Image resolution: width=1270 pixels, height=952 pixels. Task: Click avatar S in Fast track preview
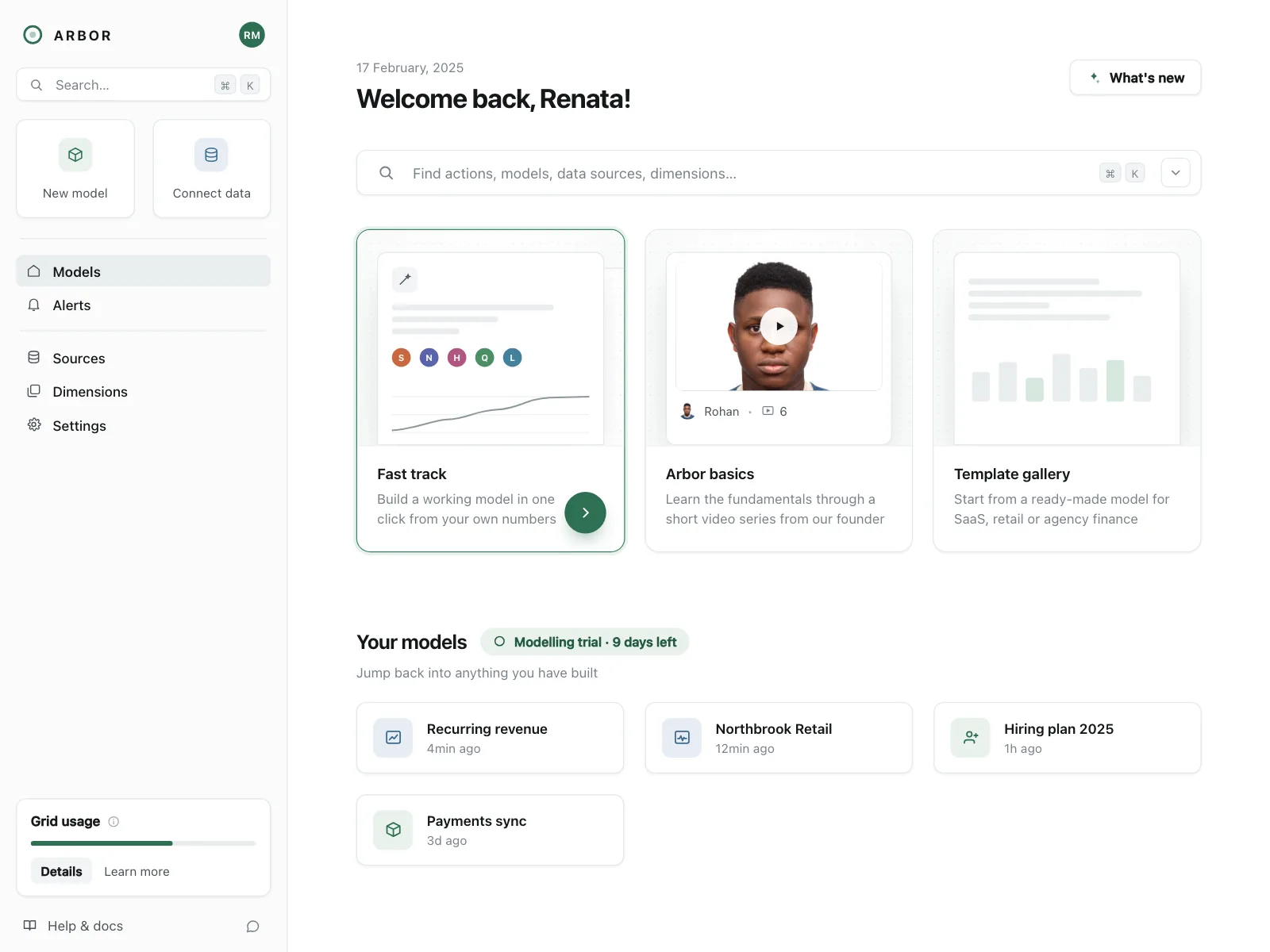click(402, 358)
